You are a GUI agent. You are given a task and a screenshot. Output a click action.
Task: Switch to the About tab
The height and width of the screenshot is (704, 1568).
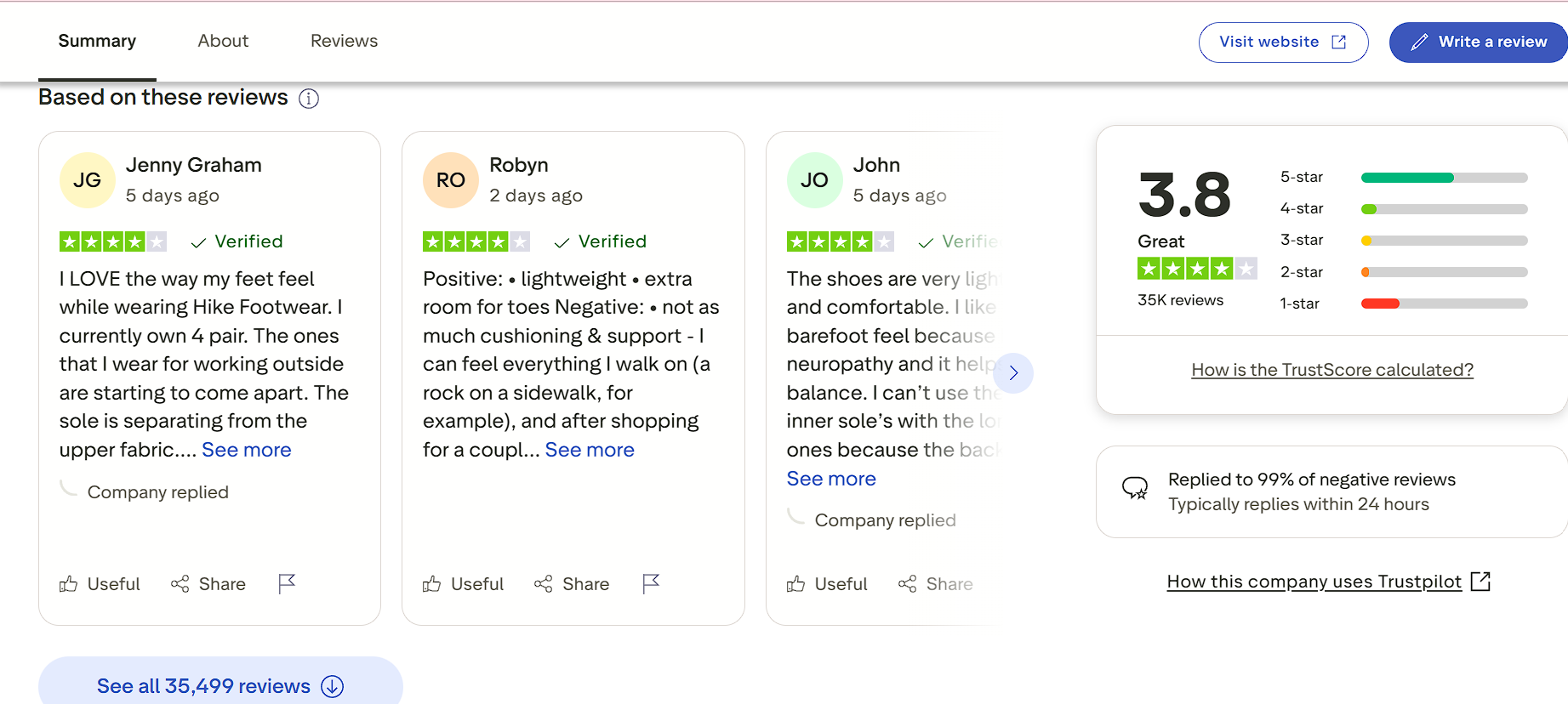(223, 41)
